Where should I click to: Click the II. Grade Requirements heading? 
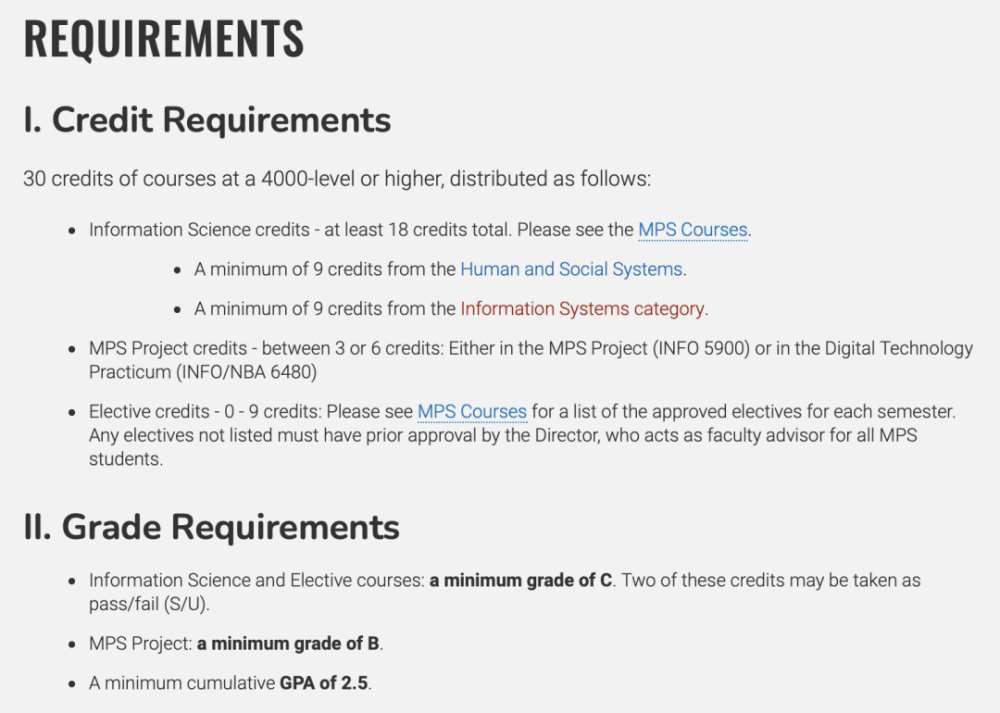point(212,527)
